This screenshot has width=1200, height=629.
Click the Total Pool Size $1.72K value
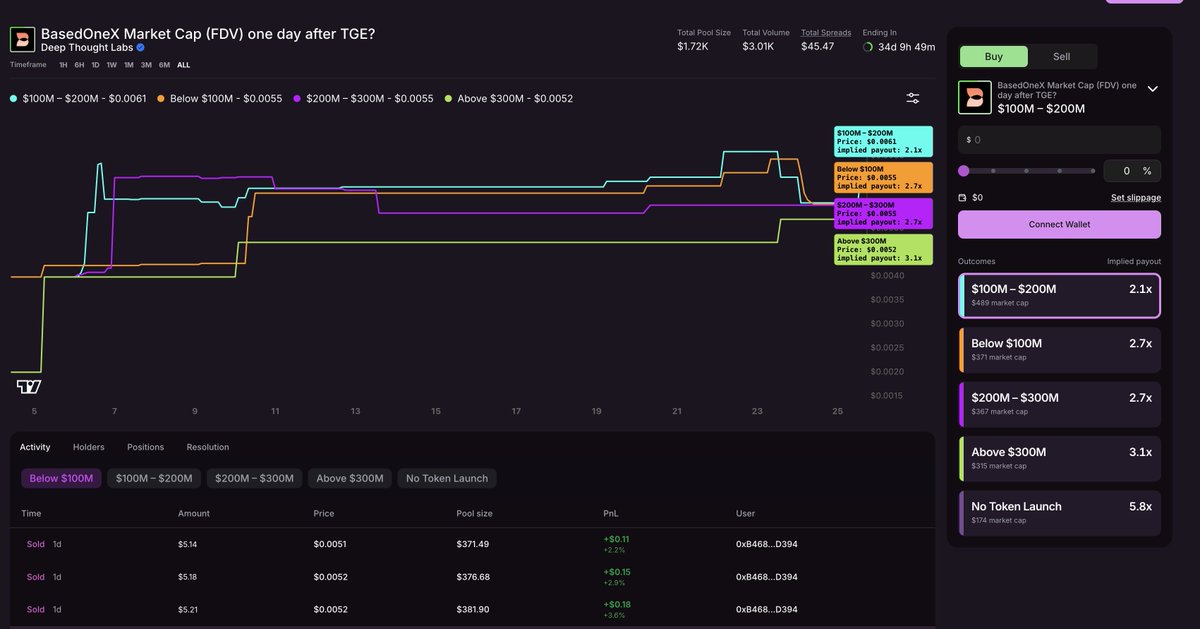pyautogui.click(x=692, y=46)
